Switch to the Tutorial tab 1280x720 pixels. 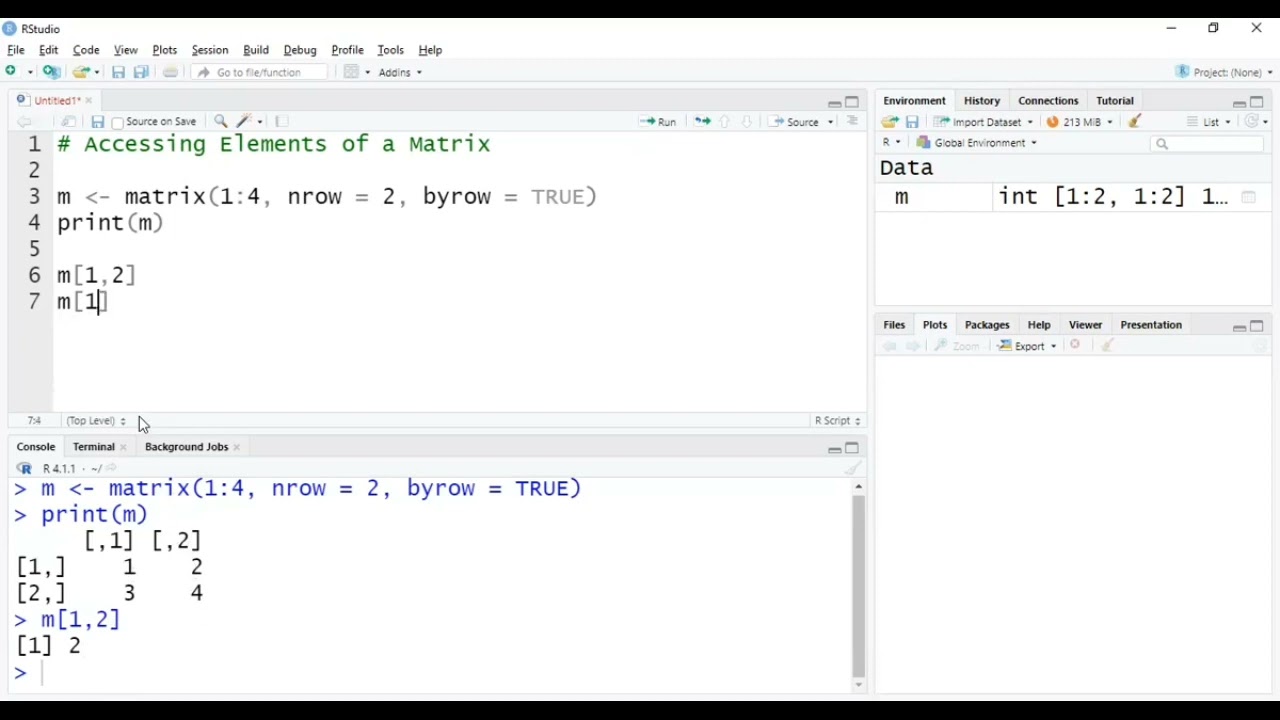click(1115, 101)
